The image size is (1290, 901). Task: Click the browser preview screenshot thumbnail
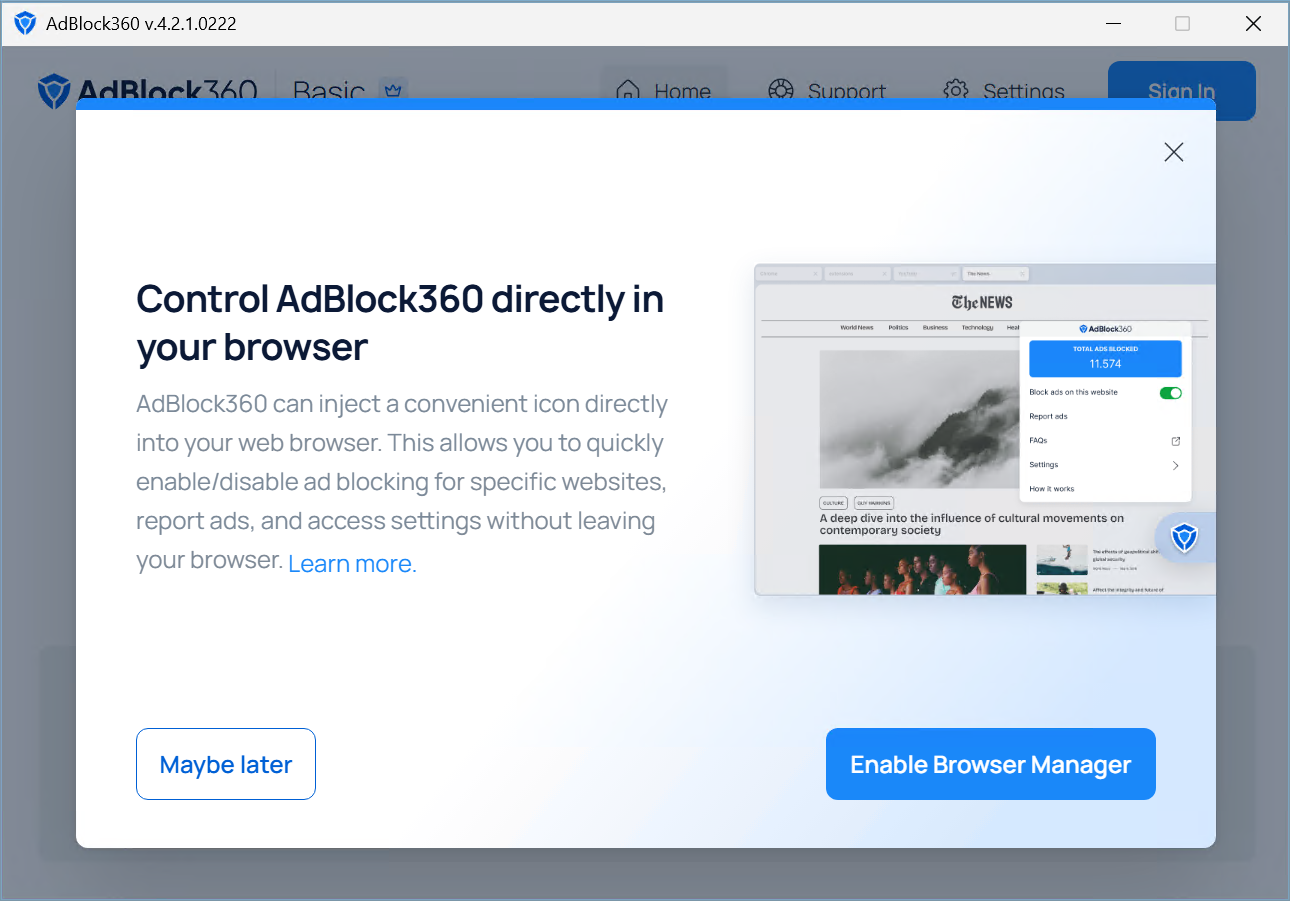click(985, 429)
